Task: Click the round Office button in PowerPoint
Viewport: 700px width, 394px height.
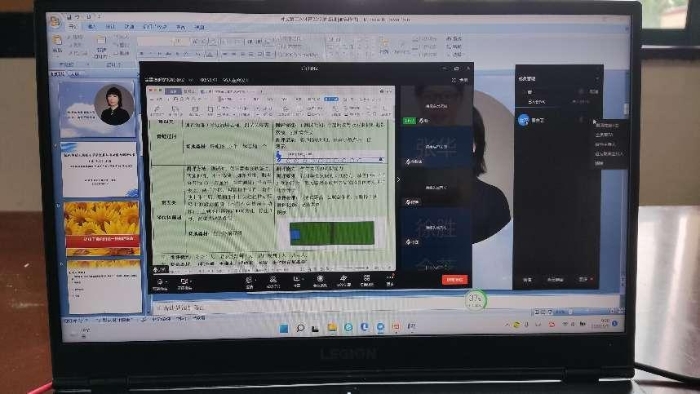Action: tap(55, 21)
